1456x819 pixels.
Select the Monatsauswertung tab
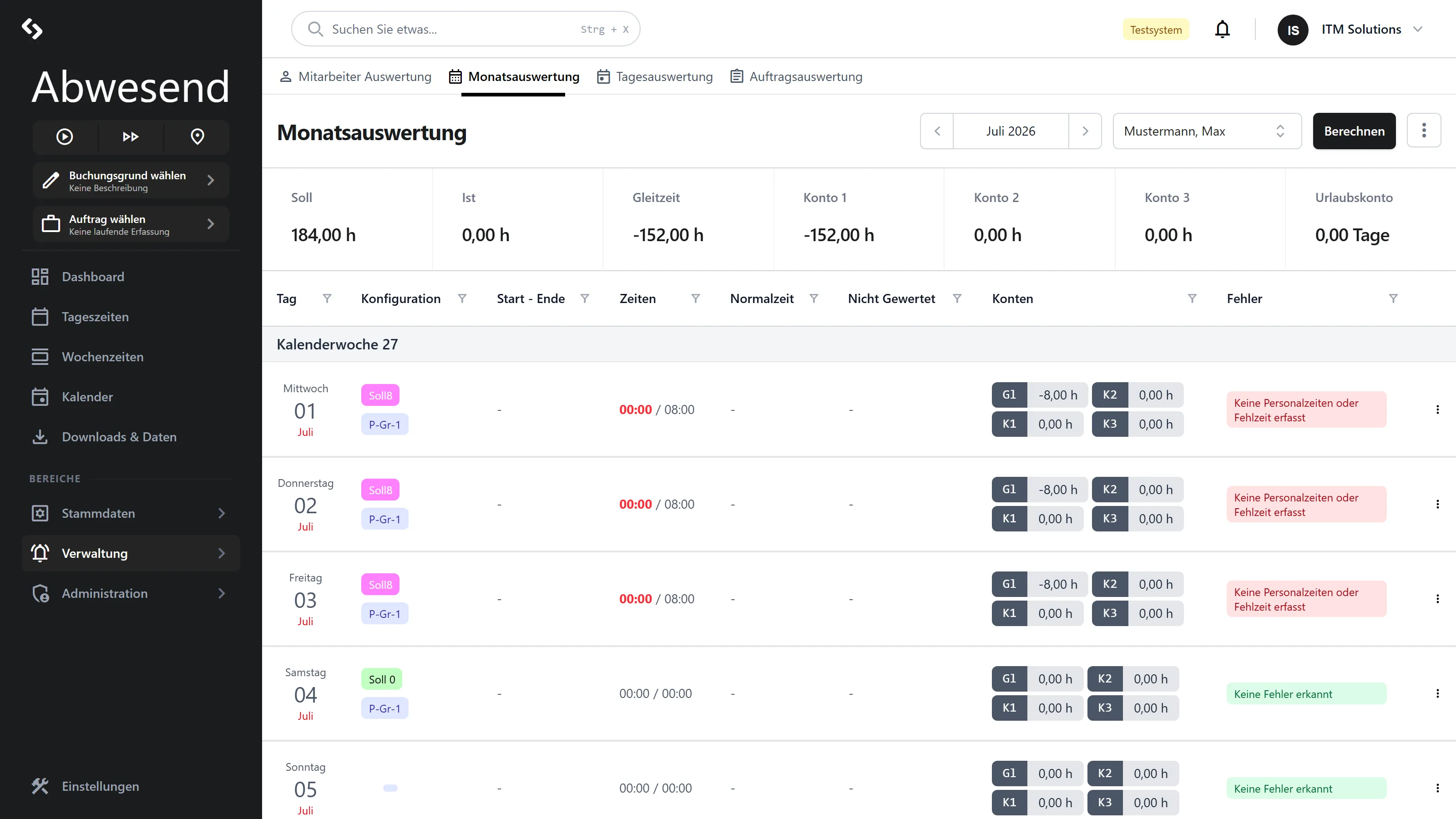(x=514, y=76)
